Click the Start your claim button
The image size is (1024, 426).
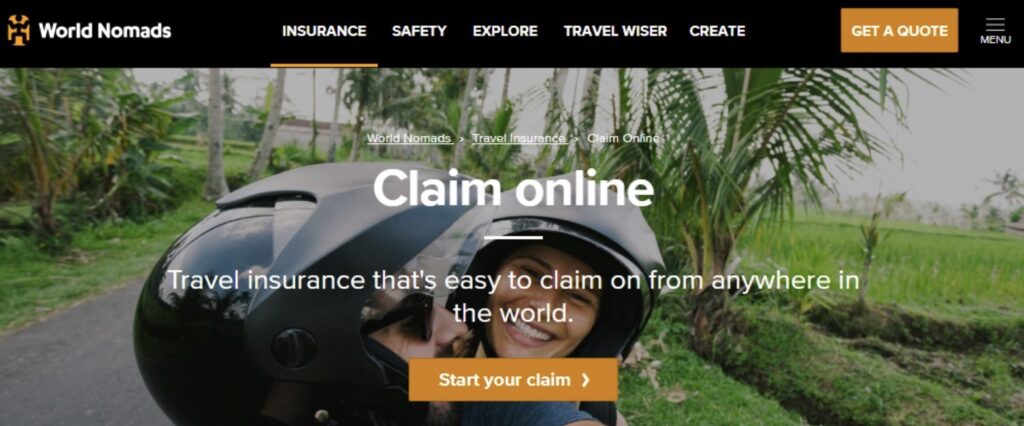tap(513, 380)
